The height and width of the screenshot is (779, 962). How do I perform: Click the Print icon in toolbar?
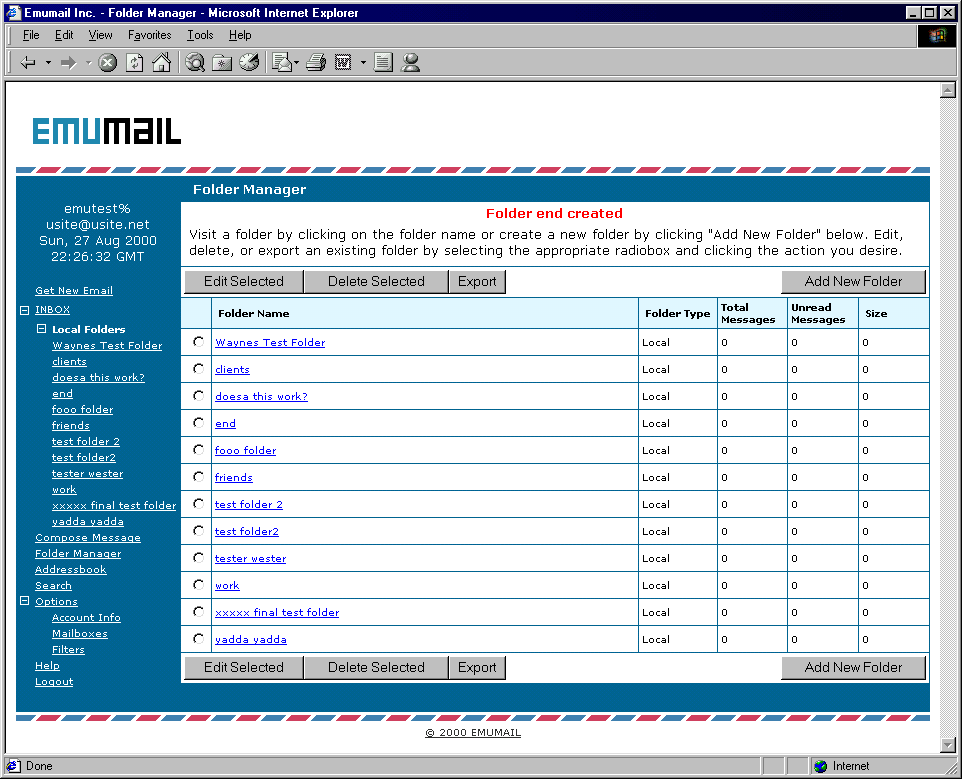pyautogui.click(x=316, y=62)
